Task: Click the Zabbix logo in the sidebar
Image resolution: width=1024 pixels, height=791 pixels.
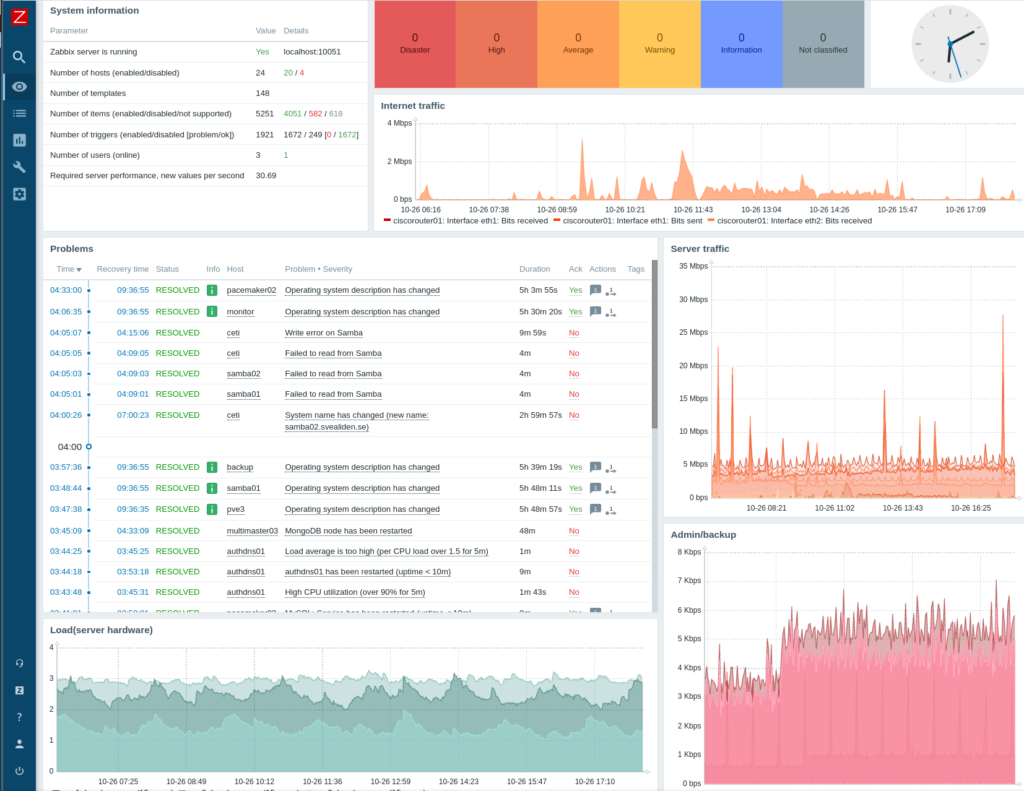Action: pyautogui.click(x=18, y=16)
